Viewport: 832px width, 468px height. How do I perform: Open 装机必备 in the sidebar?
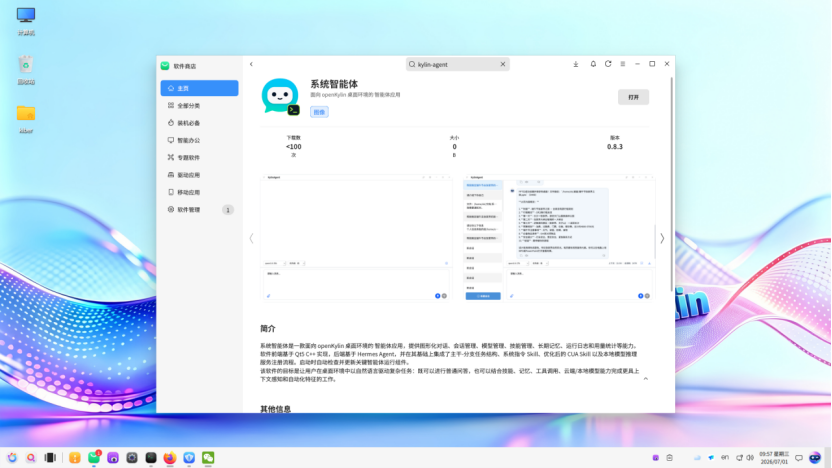pos(200,123)
